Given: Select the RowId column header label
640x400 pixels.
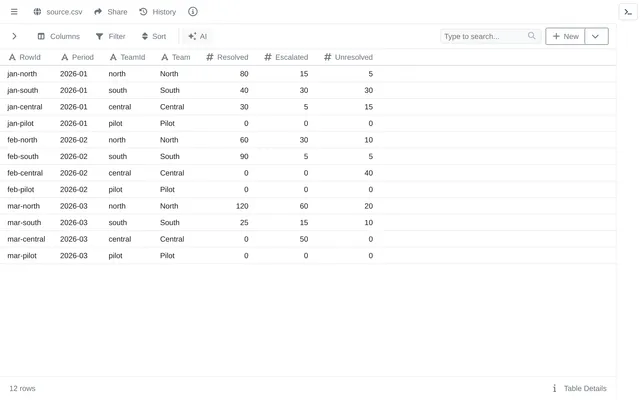Looking at the screenshot, I should 30,57.
